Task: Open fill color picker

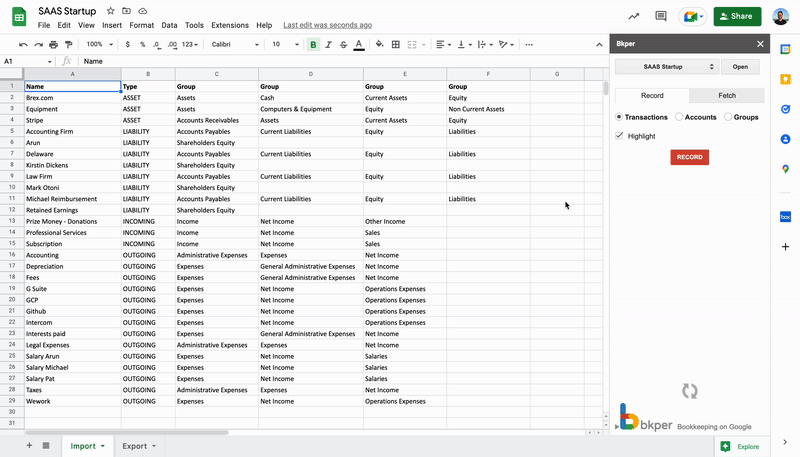Action: tap(380, 45)
